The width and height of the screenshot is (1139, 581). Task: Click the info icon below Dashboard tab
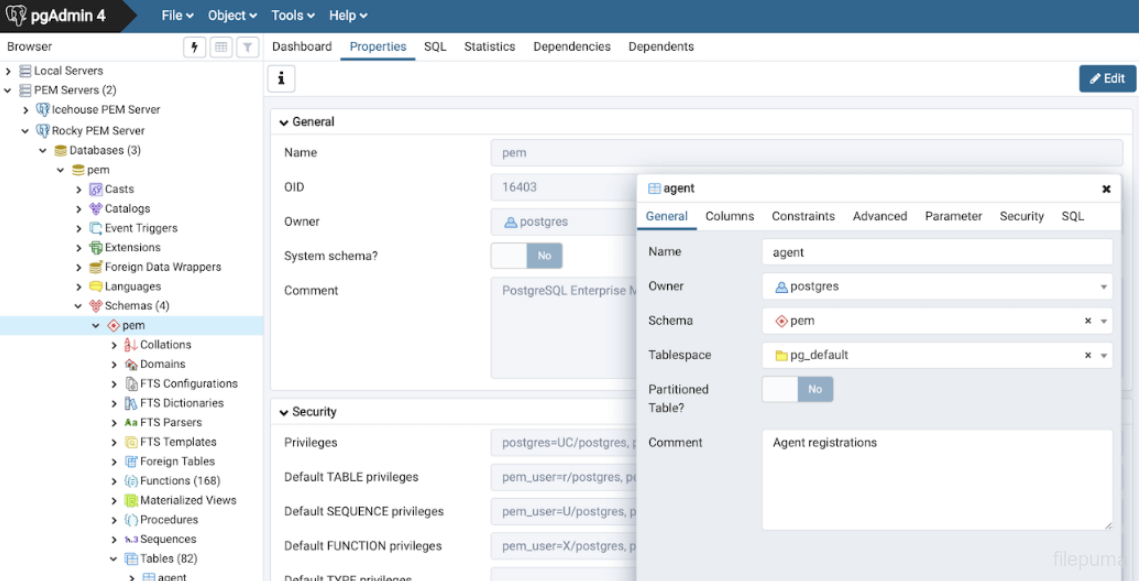[x=281, y=78]
